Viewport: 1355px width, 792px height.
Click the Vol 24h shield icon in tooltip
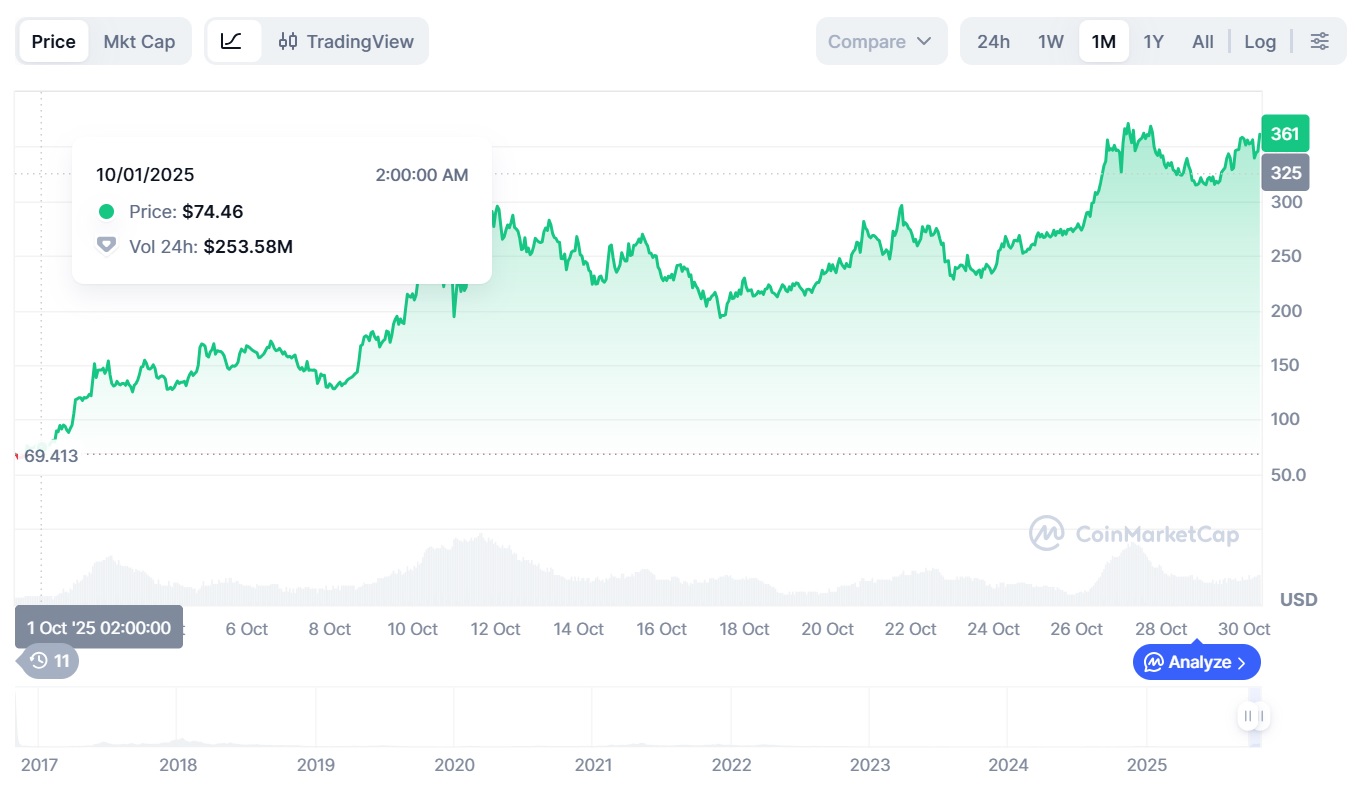(x=106, y=246)
